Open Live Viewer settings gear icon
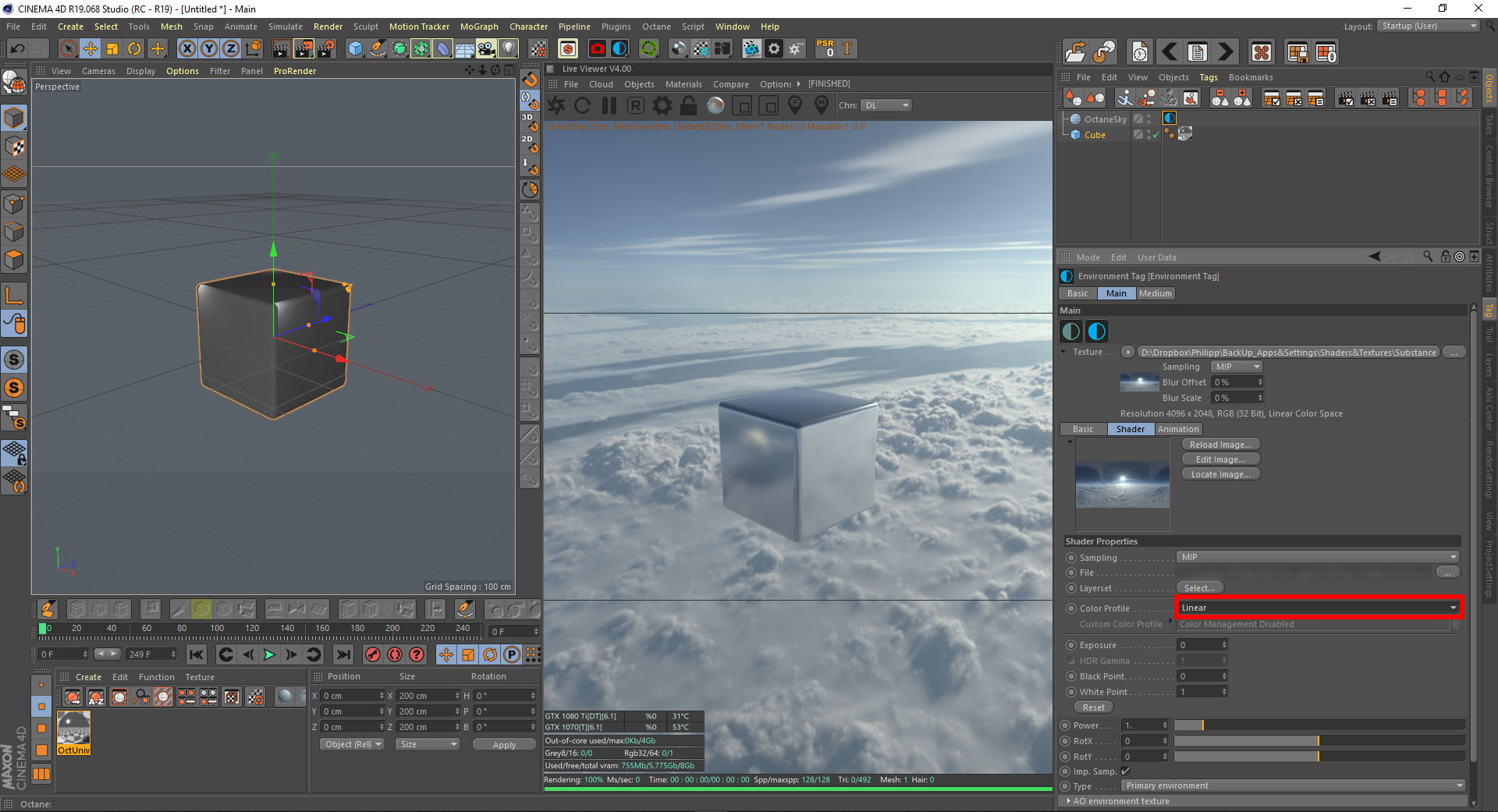 tap(662, 105)
